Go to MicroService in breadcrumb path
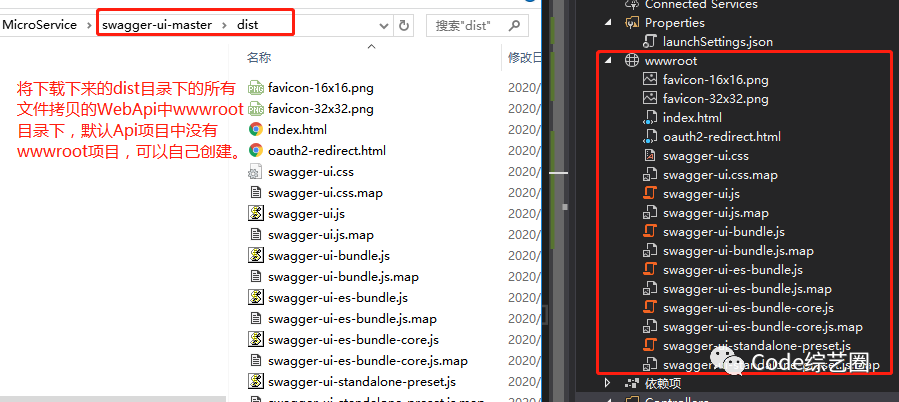899x402 pixels. [x=40, y=25]
